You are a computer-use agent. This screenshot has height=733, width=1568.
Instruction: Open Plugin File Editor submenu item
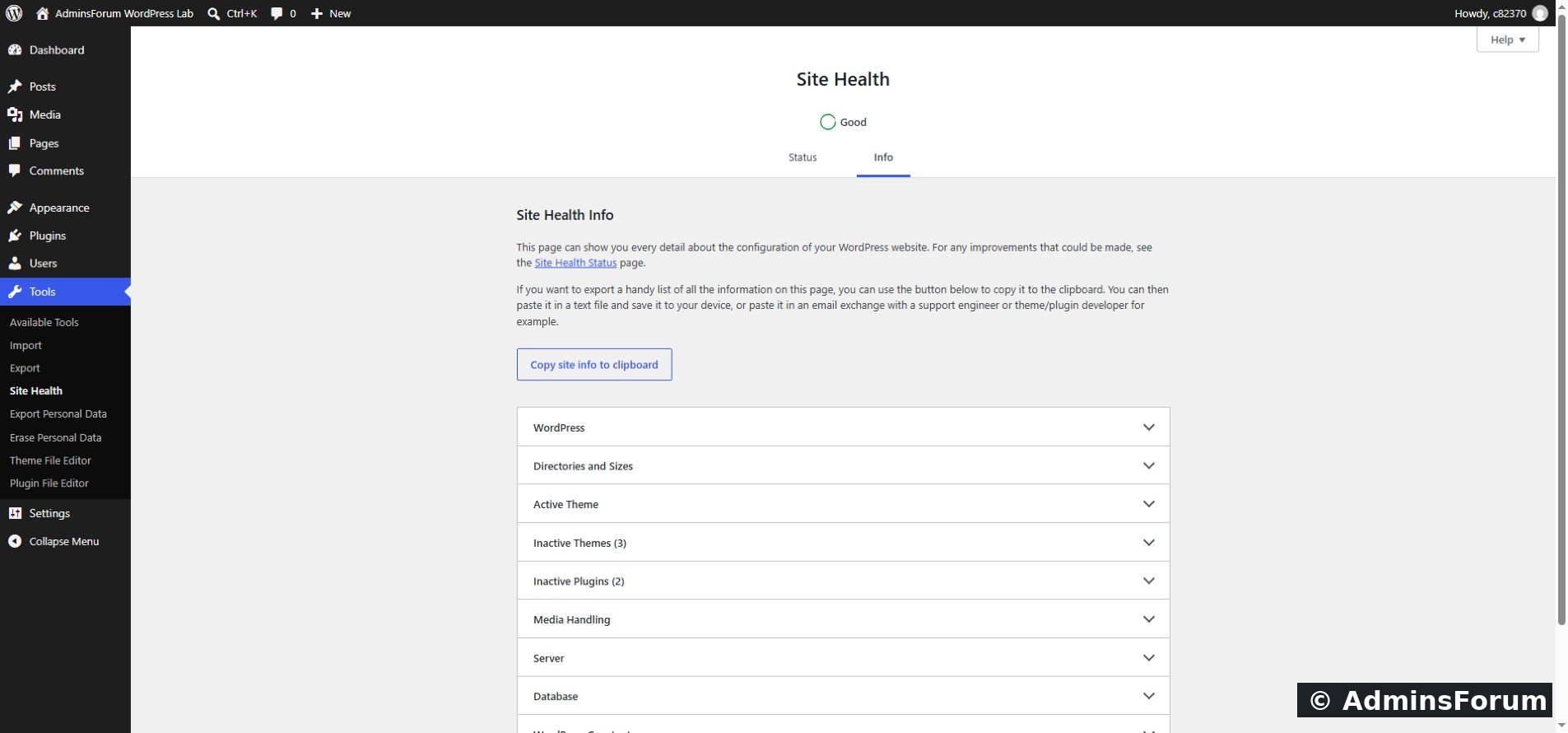(x=49, y=483)
